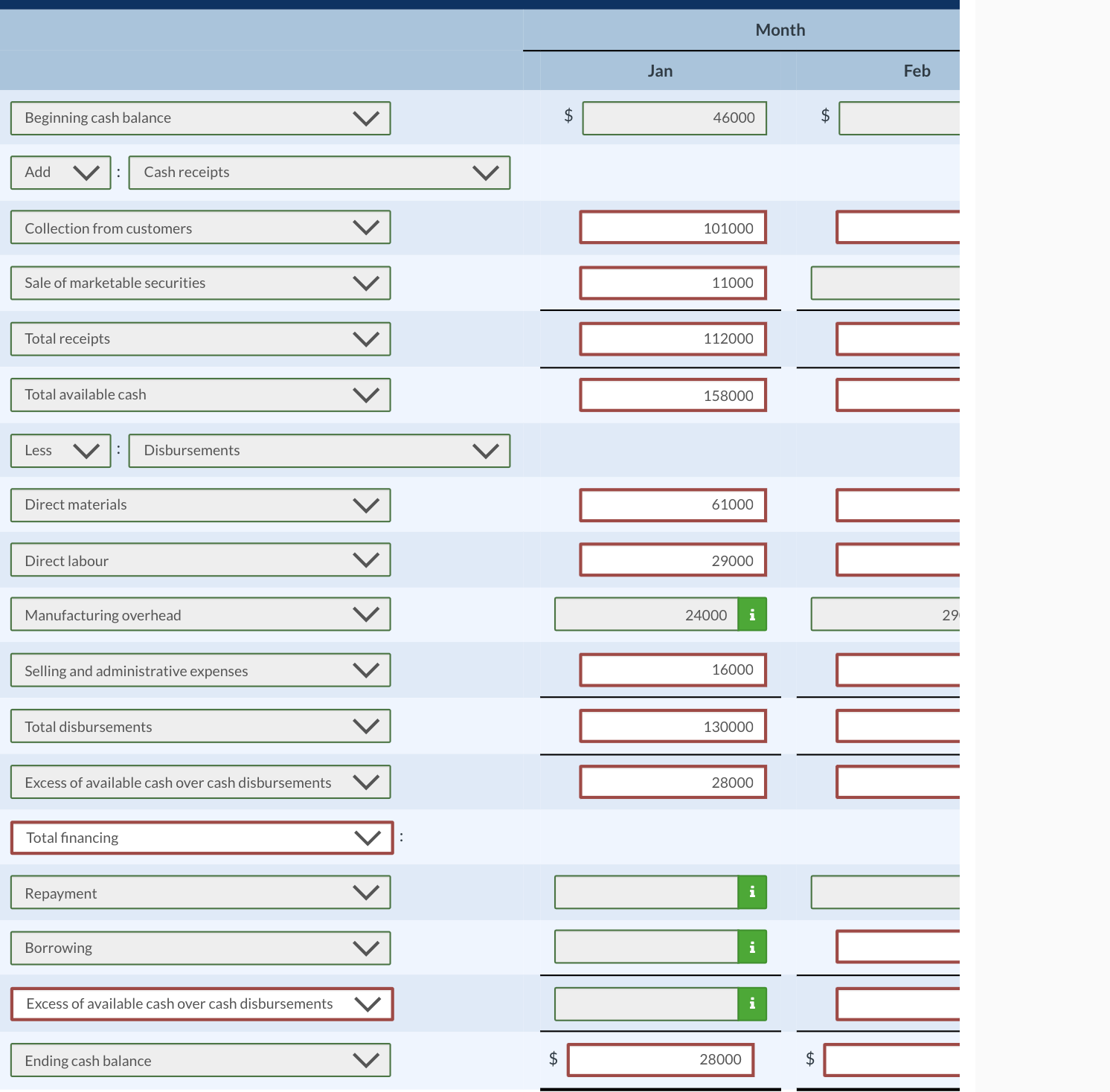Click the empty Jan Repayment field
Screen dimensions: 1110x1092
(x=647, y=892)
